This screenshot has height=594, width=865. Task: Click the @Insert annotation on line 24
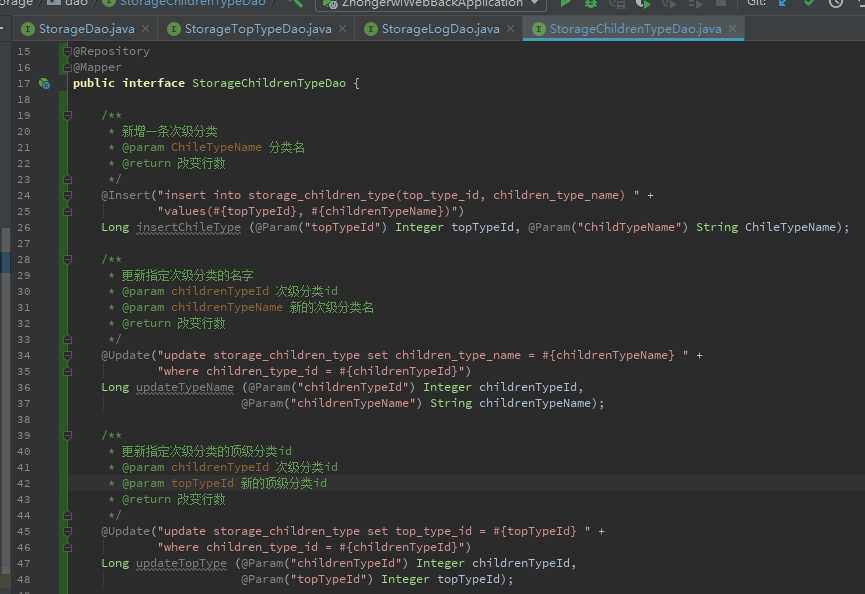[125, 195]
